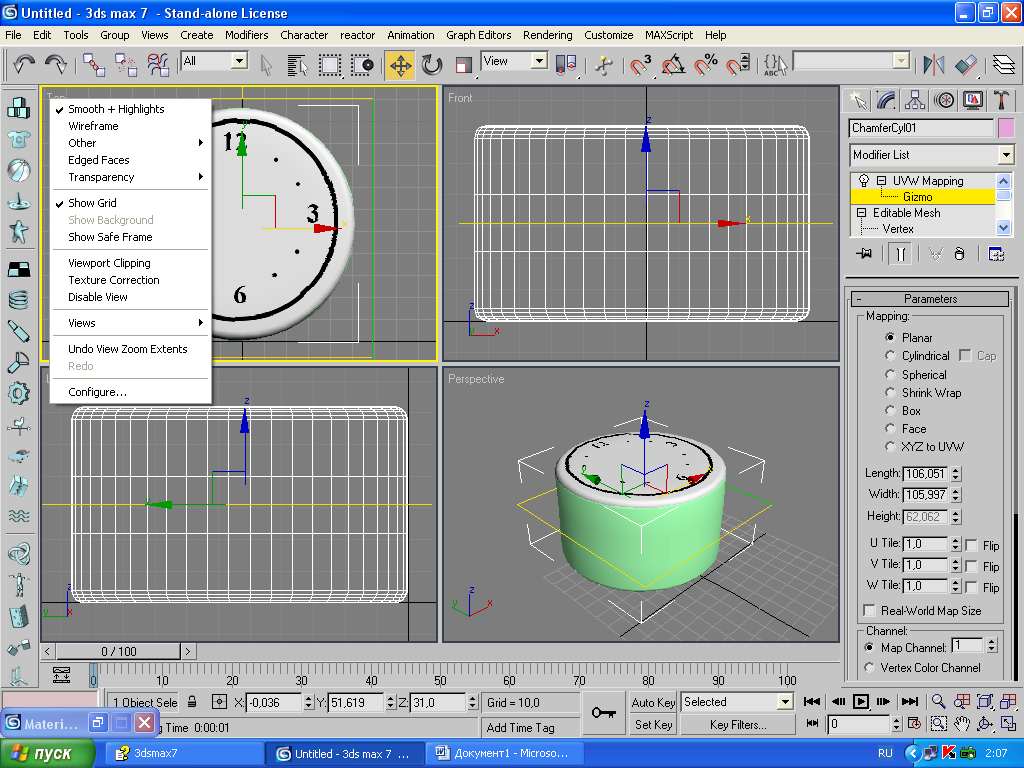The height and width of the screenshot is (768, 1024).
Task: Select Spherical mapping radio button
Action: (889, 374)
